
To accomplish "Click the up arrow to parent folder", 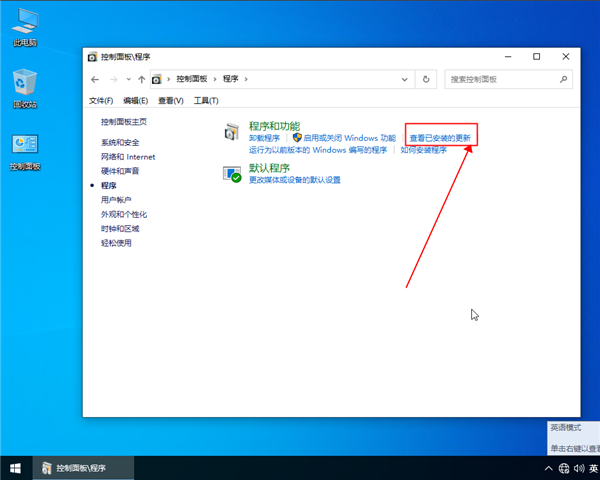I will click(142, 79).
